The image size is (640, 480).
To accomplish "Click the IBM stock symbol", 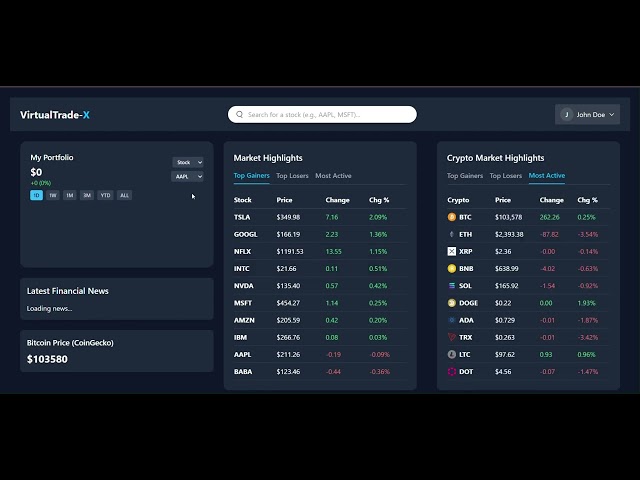I will [240, 337].
